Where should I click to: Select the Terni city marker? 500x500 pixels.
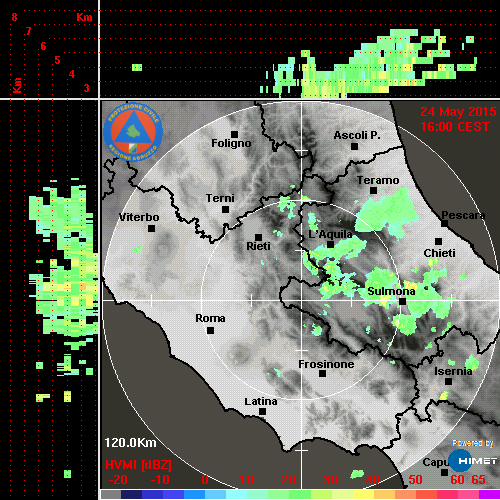pyautogui.click(x=225, y=210)
